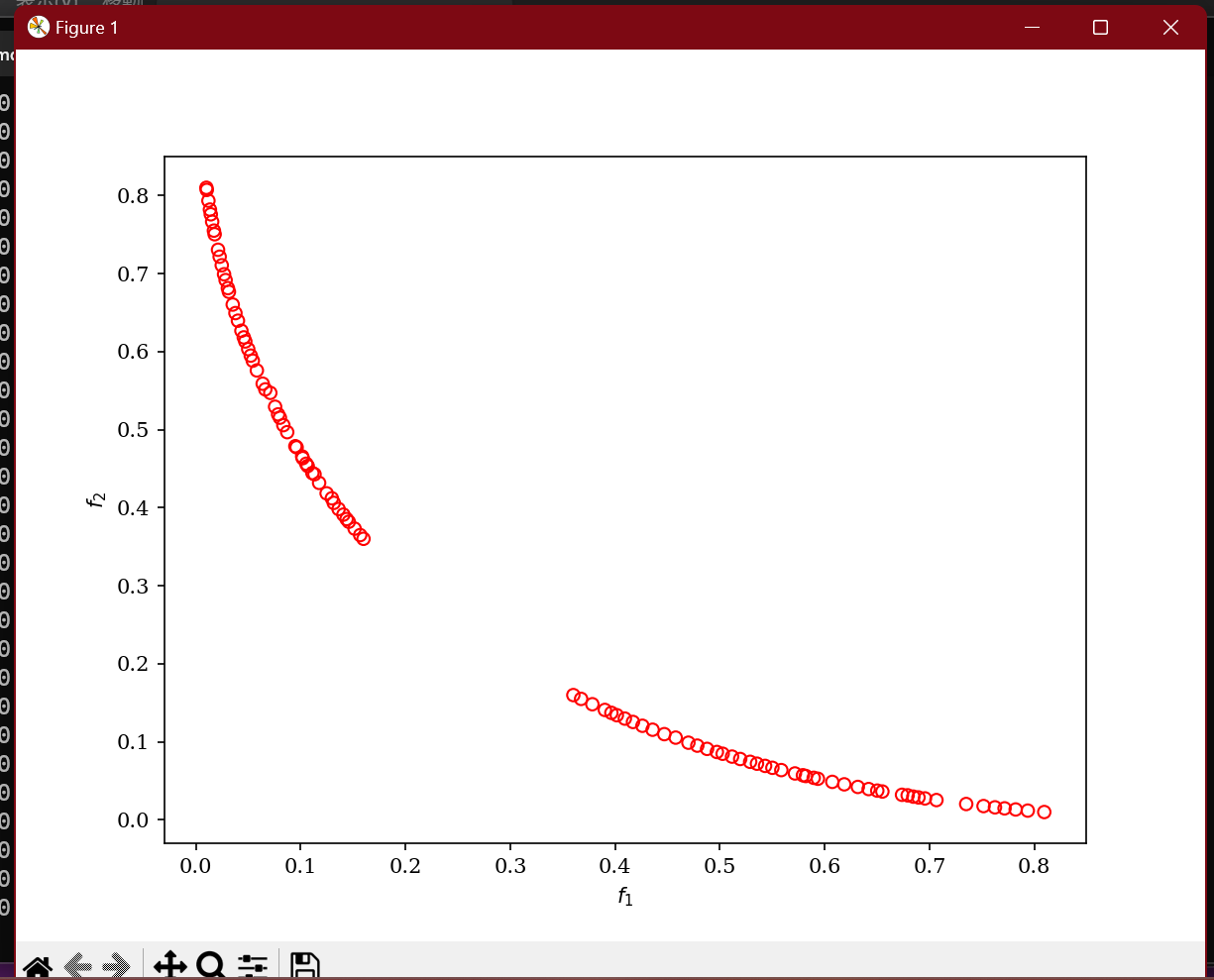Close the Figure 1 window

[x=1170, y=28]
